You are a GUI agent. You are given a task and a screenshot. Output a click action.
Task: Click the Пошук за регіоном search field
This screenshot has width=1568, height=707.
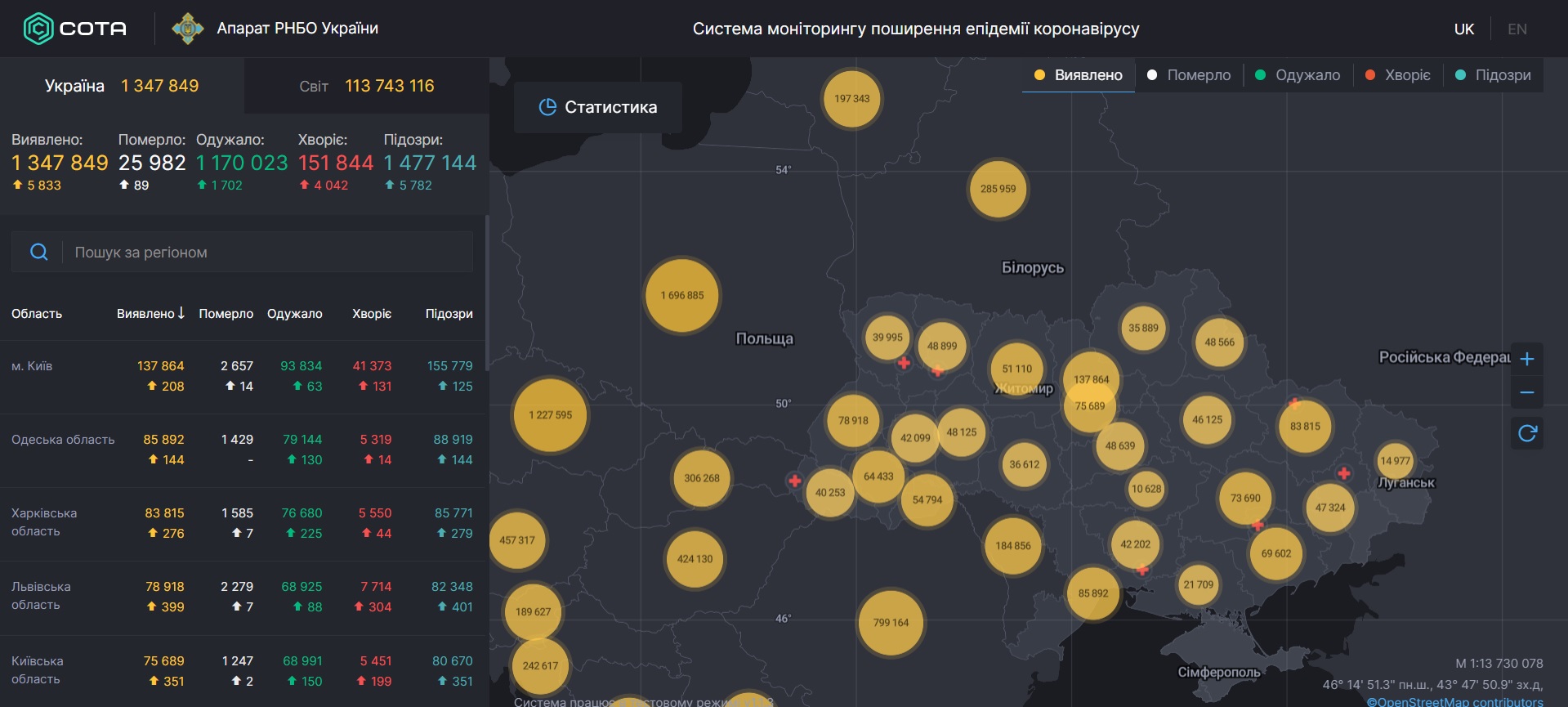point(270,253)
